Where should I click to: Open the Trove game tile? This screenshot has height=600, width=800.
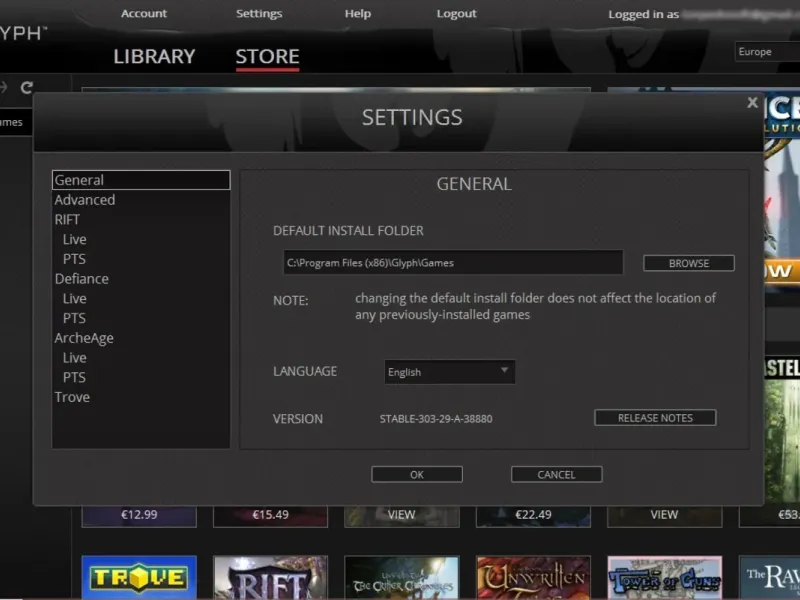[139, 577]
